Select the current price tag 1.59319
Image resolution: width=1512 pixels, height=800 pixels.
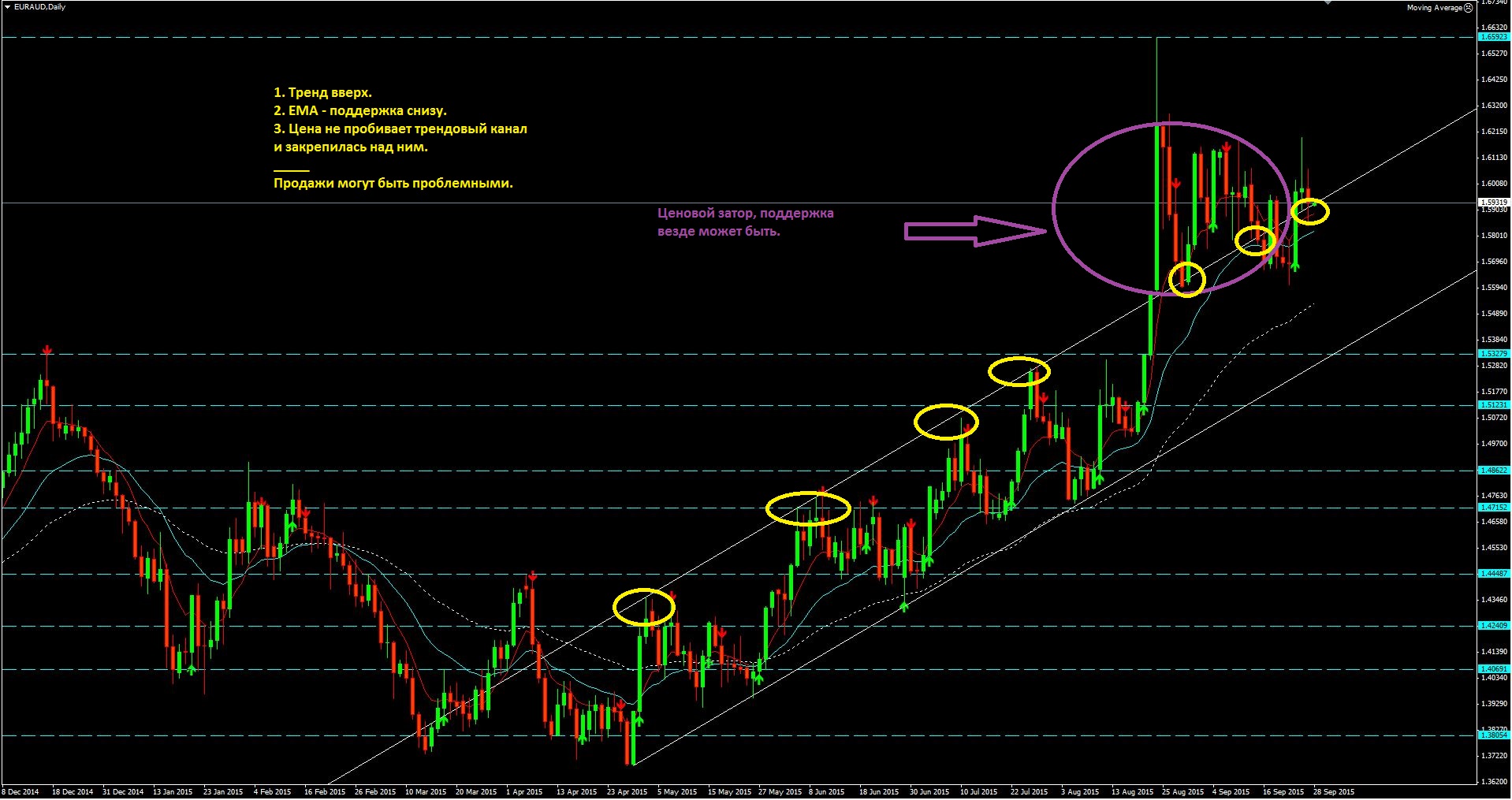(x=1494, y=203)
